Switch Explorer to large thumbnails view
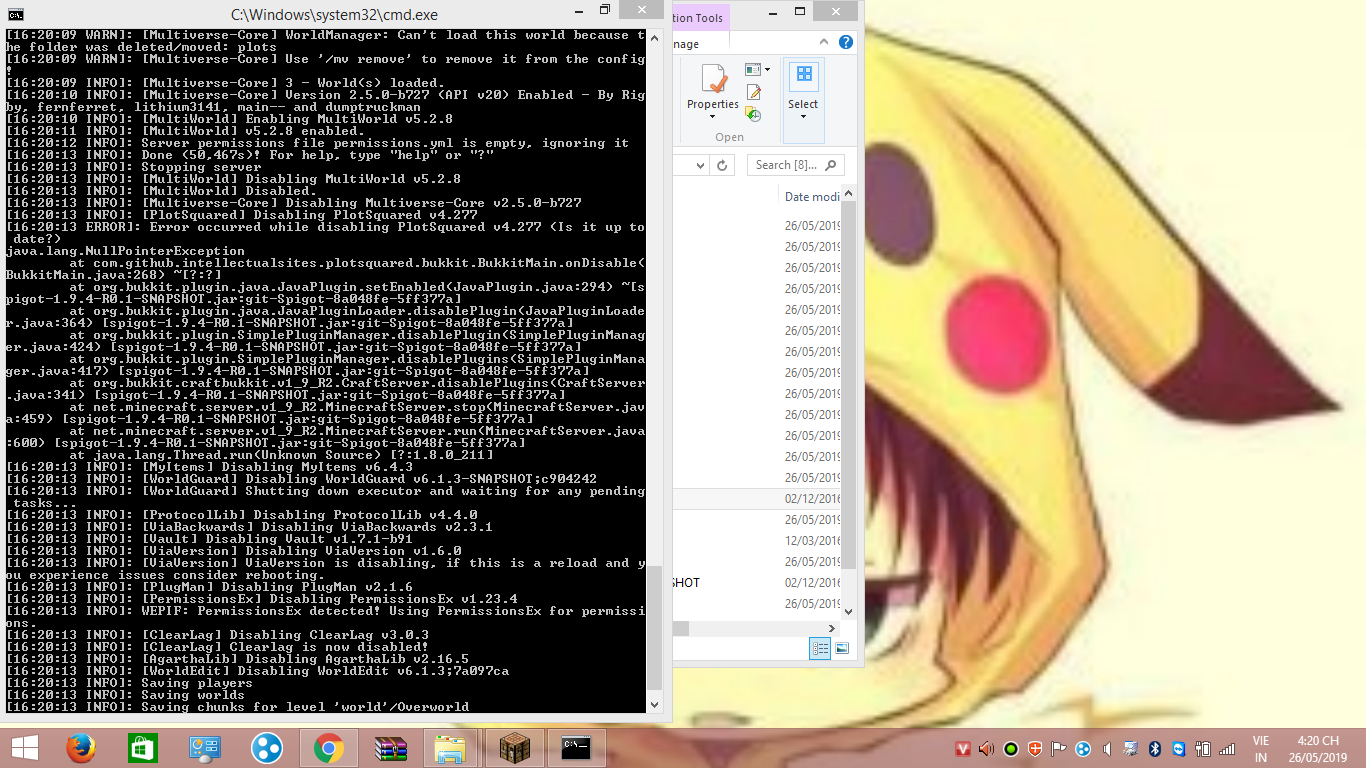1366x768 pixels. coord(842,649)
